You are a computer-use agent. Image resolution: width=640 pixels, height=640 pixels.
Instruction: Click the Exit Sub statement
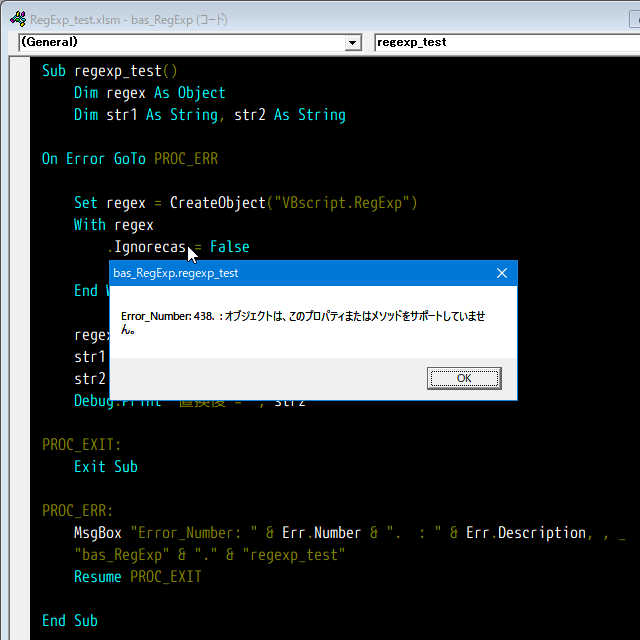click(105, 467)
